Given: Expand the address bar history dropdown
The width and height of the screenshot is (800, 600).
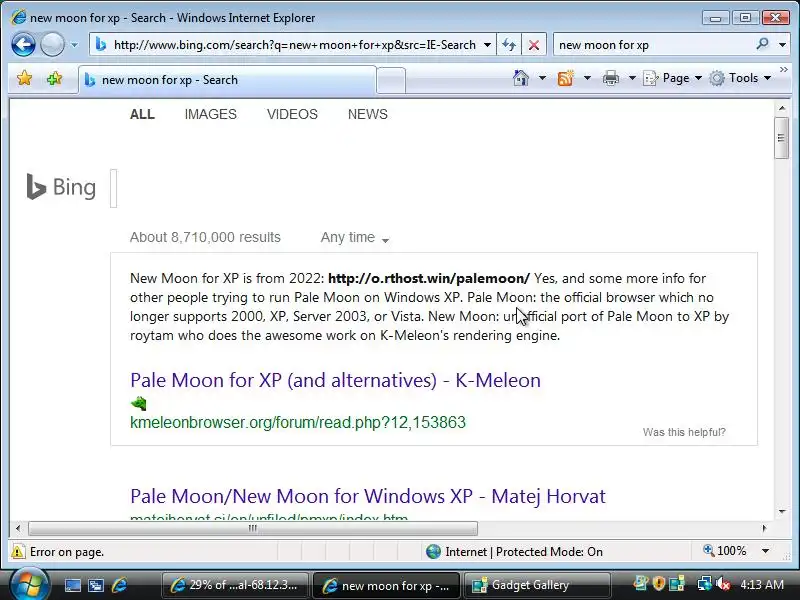Looking at the screenshot, I should coord(487,45).
